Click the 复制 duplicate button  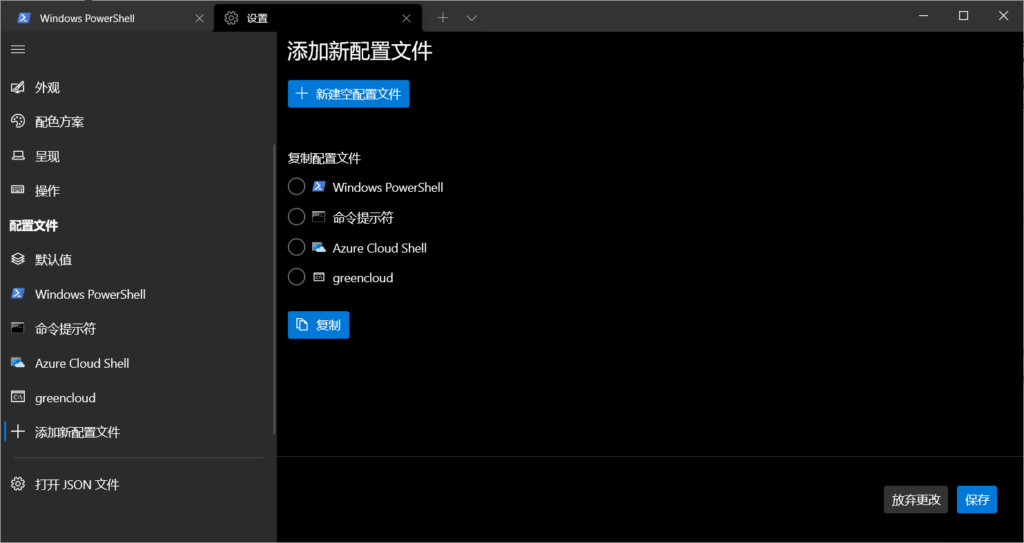coord(319,325)
